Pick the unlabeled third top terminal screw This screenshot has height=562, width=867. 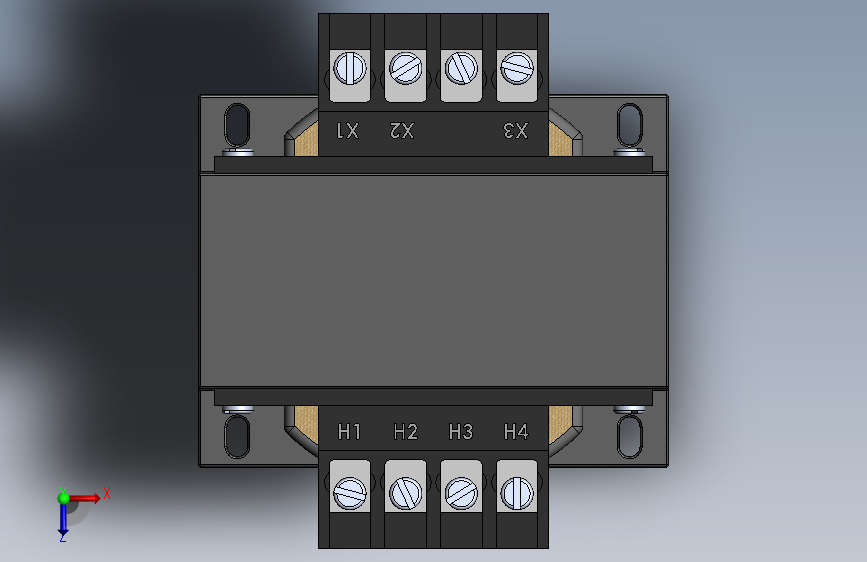pyautogui.click(x=461, y=69)
